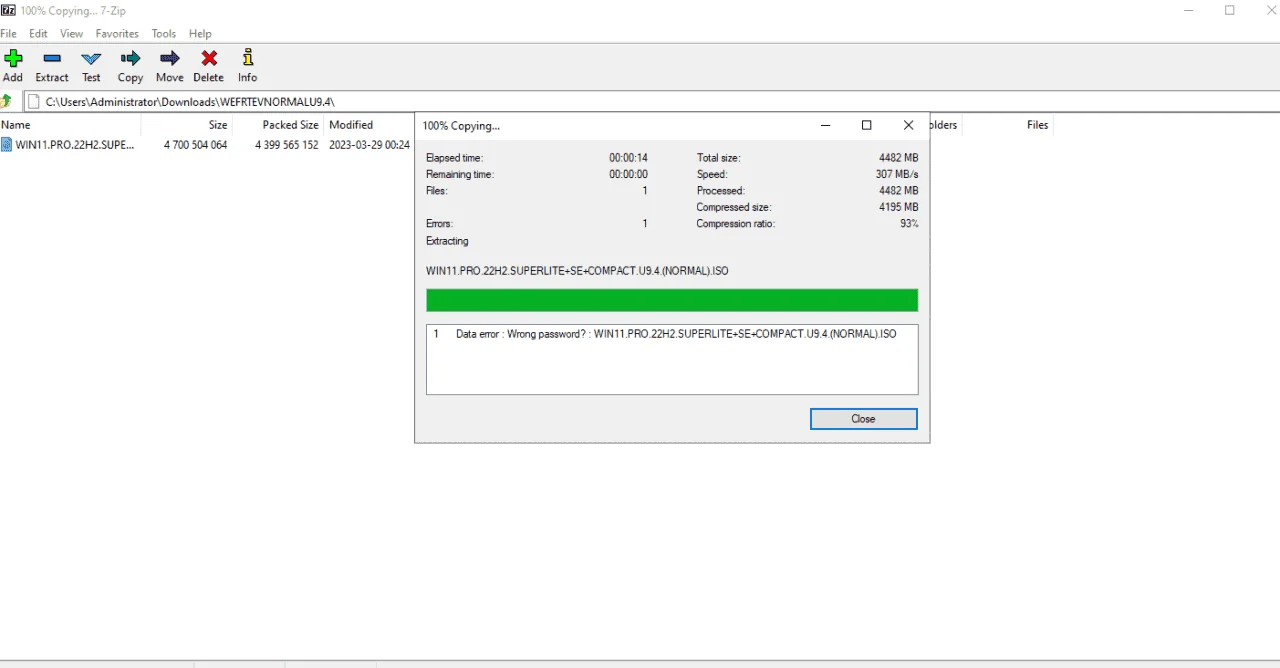This screenshot has height=668, width=1280.
Task: Open the Tools menu
Action: coord(164,33)
